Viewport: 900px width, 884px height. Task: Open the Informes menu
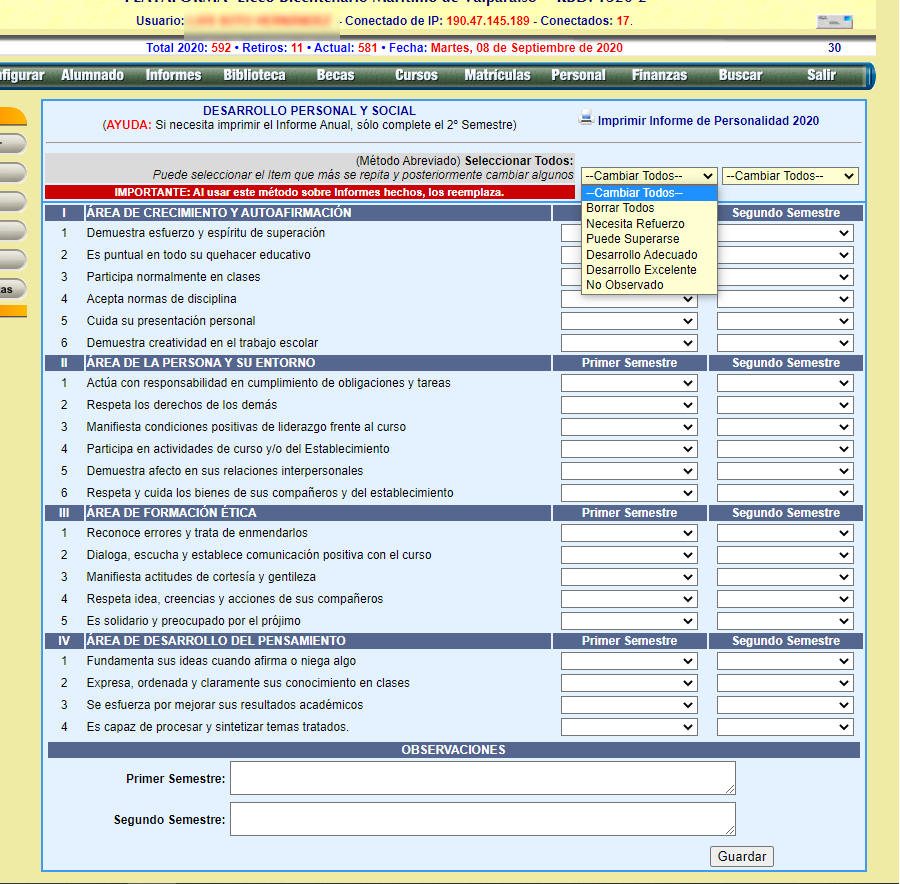[x=173, y=75]
